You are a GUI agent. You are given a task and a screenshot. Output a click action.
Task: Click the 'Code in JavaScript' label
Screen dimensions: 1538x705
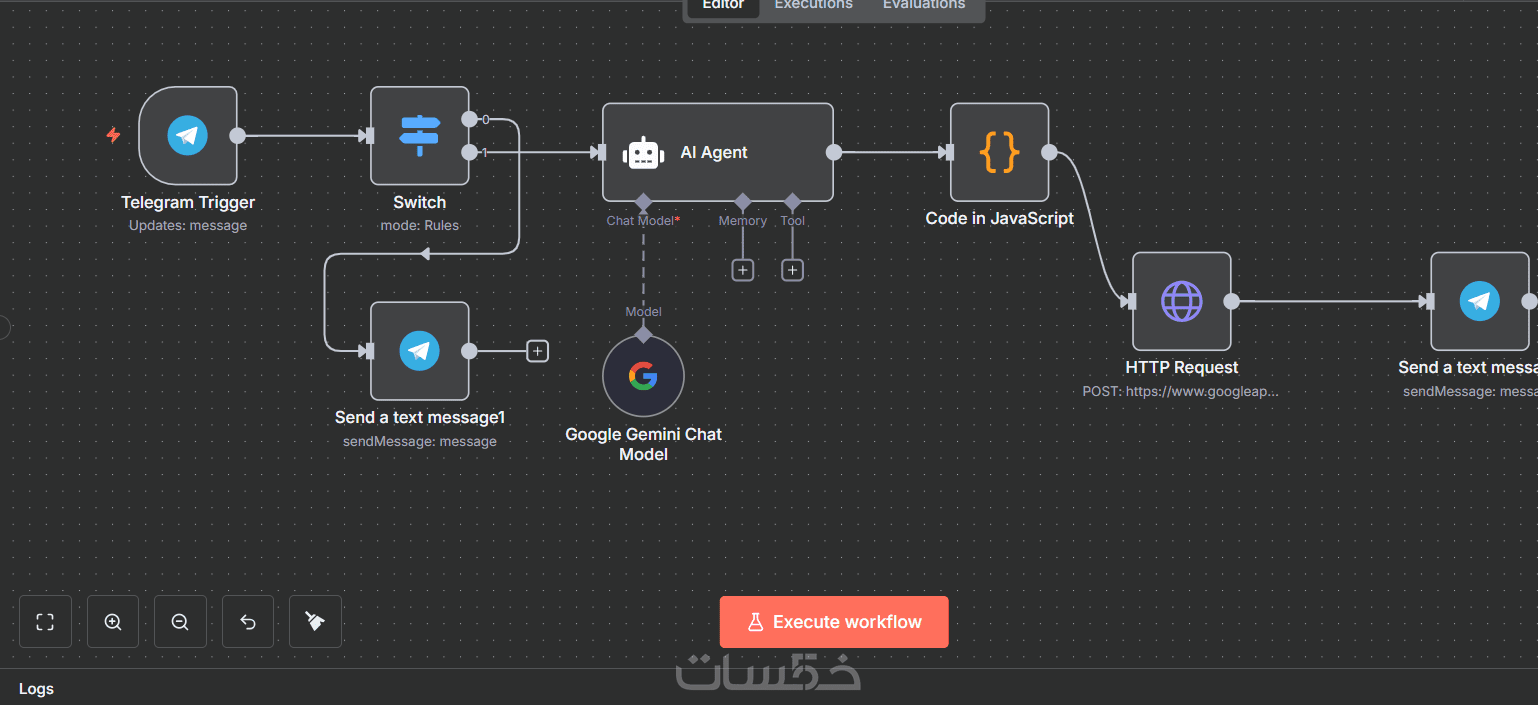1000,218
